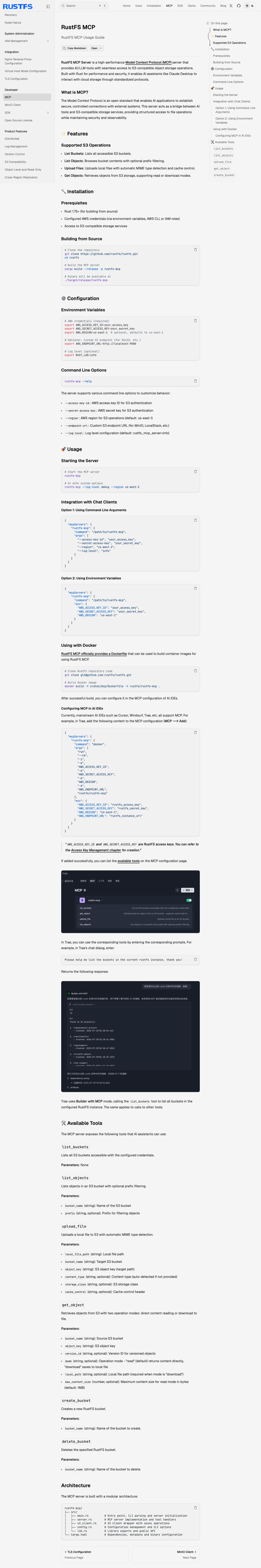This screenshot has width=261, height=1568.
Task: Jump to Supported S3 Operations in outline
Action: (229, 43)
